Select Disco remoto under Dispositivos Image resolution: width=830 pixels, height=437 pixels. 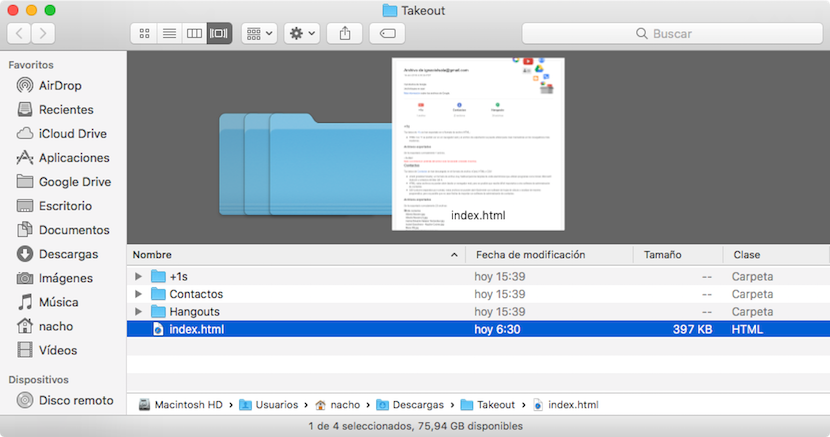tap(65, 400)
